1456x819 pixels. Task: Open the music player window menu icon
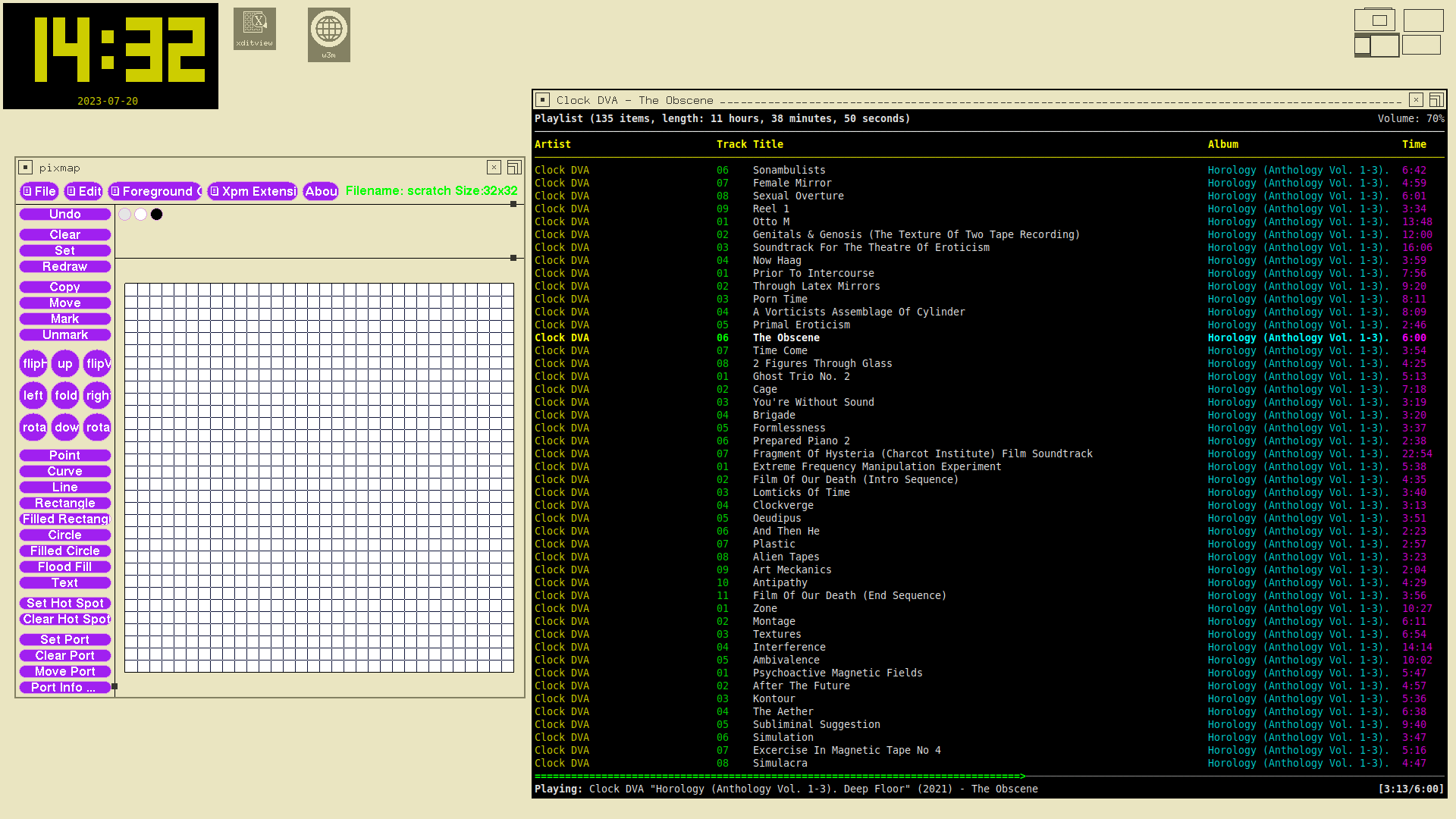pos(542,100)
